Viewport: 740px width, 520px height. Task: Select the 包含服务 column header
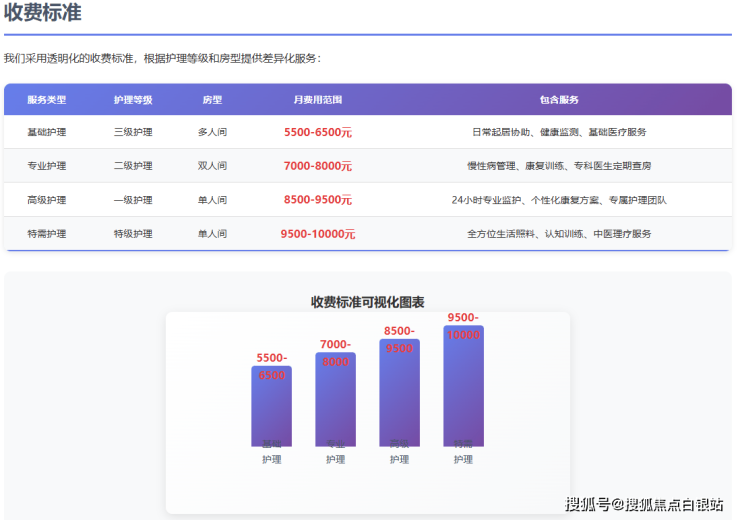point(558,100)
